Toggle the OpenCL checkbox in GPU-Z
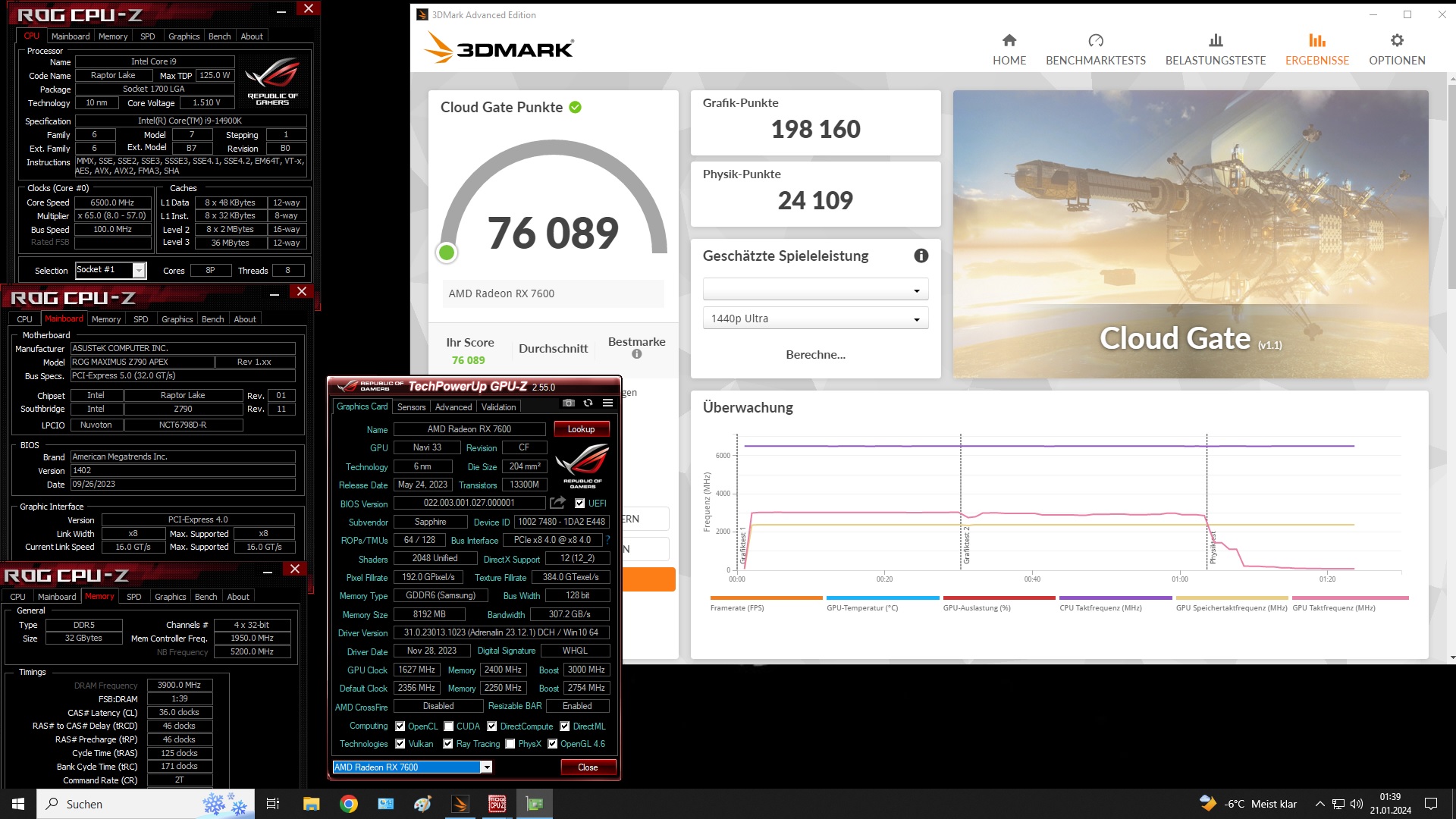 tap(400, 726)
